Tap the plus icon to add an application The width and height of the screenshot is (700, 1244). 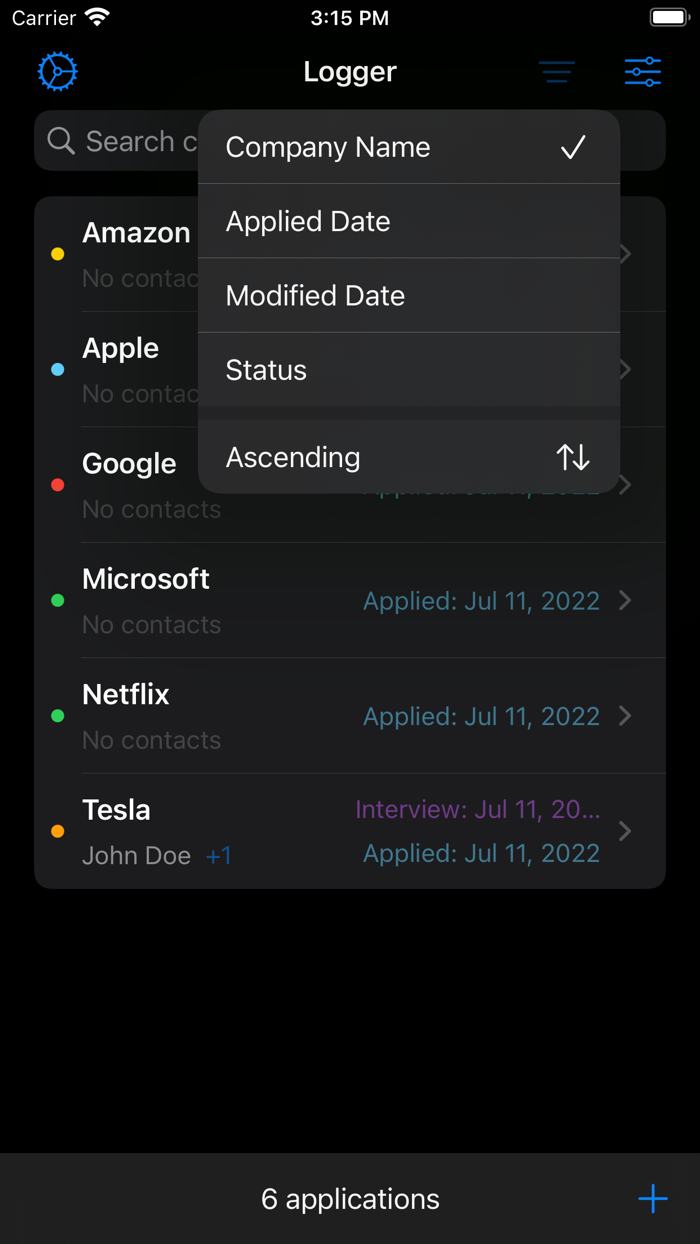pyautogui.click(x=652, y=1198)
